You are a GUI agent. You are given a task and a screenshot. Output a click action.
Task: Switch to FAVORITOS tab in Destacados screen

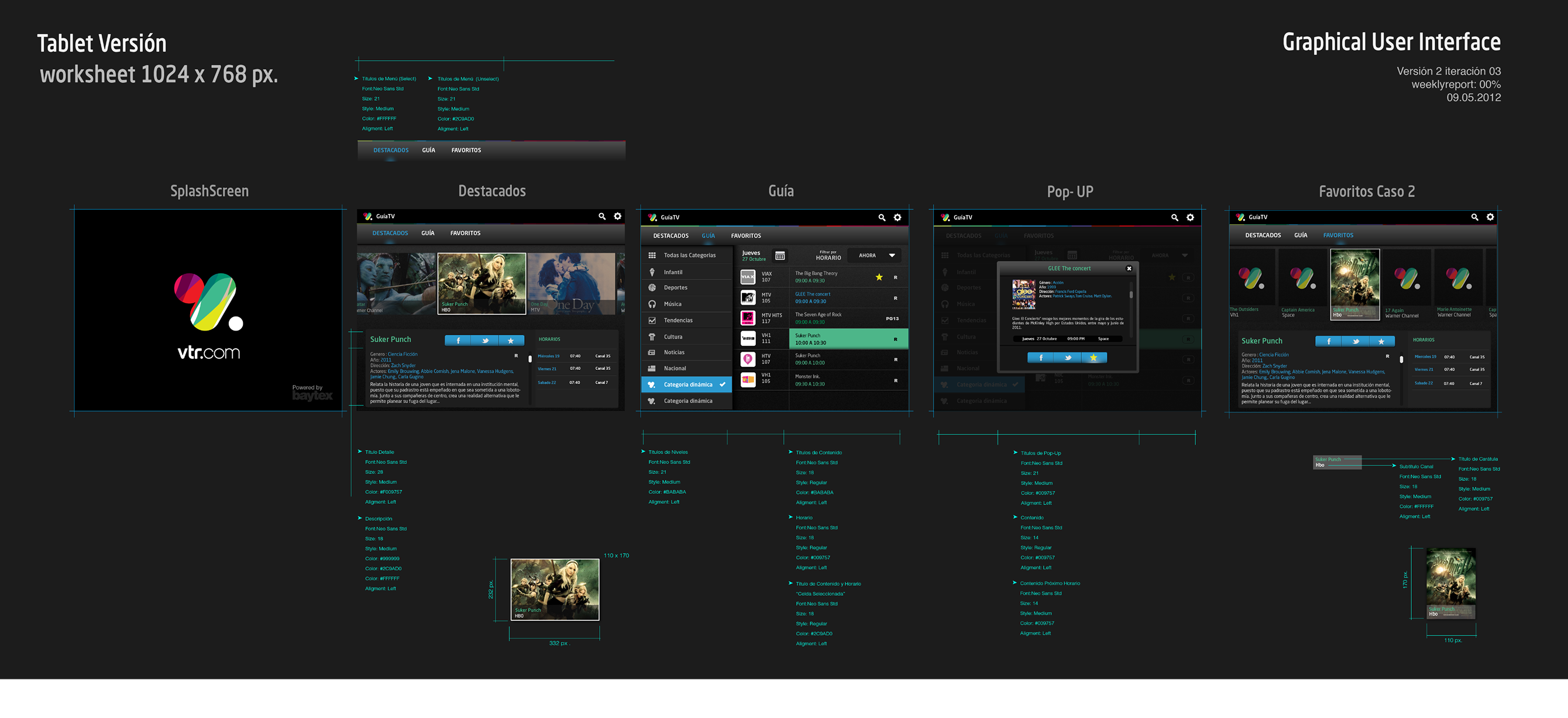pos(465,233)
